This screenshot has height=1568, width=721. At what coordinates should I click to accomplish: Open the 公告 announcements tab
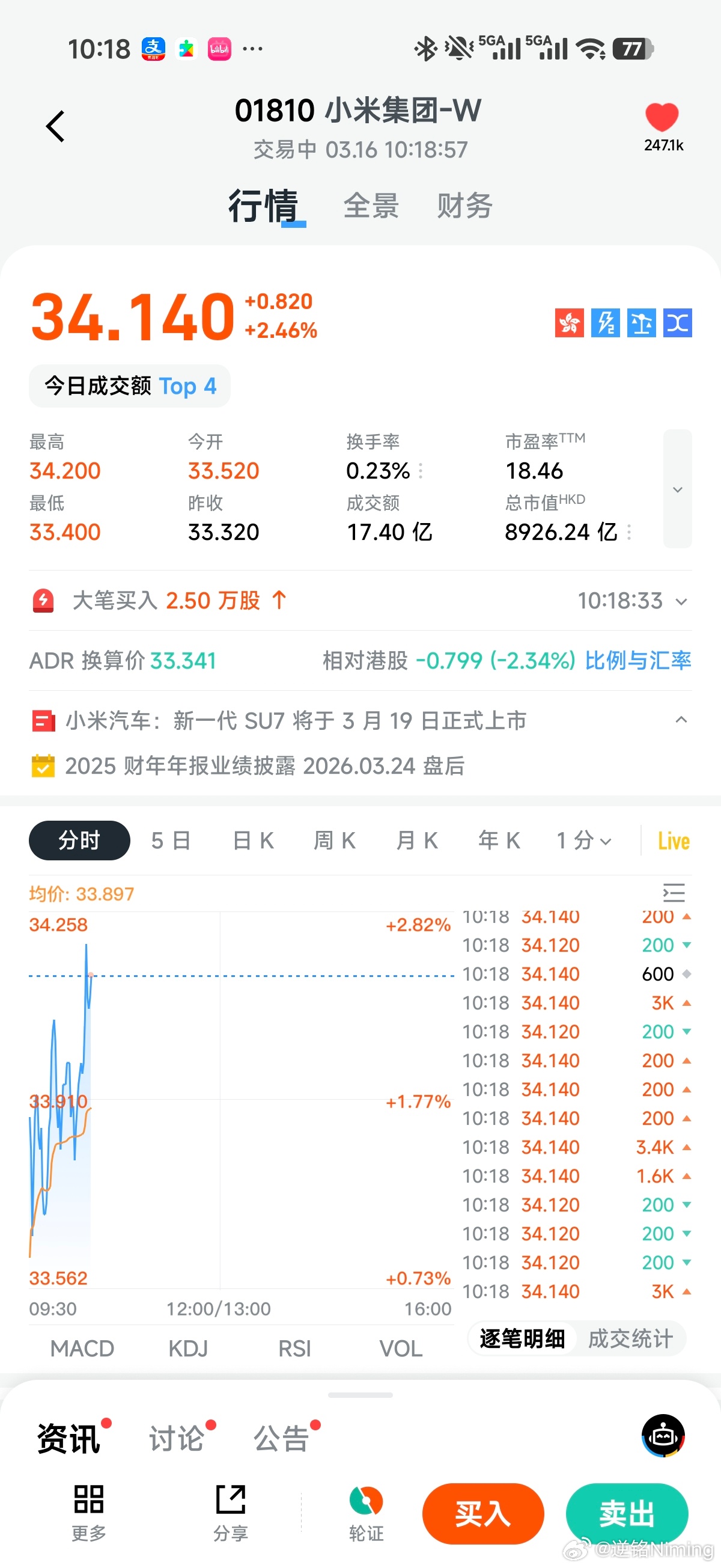(282, 1439)
